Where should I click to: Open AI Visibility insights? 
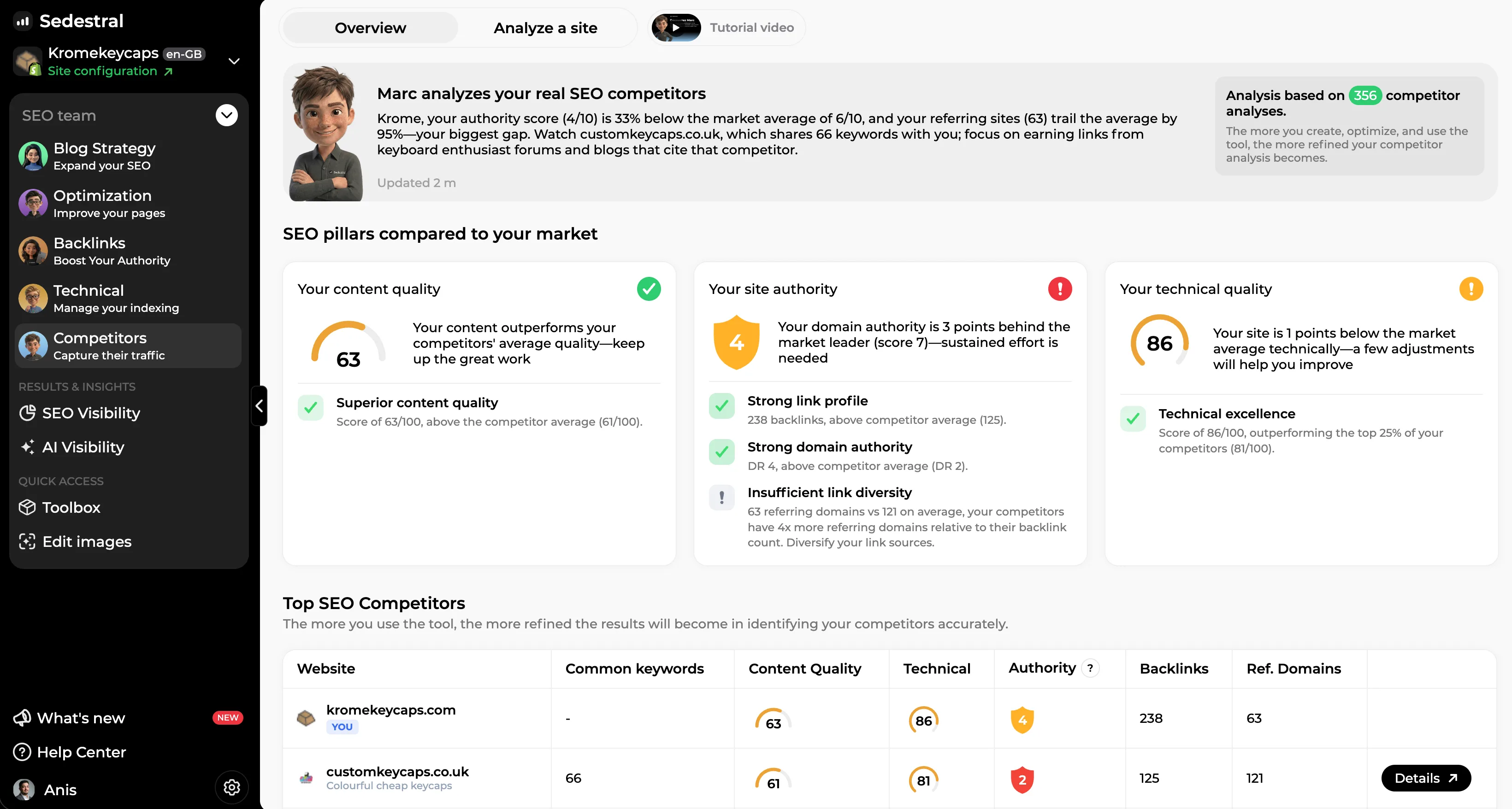(x=72, y=447)
